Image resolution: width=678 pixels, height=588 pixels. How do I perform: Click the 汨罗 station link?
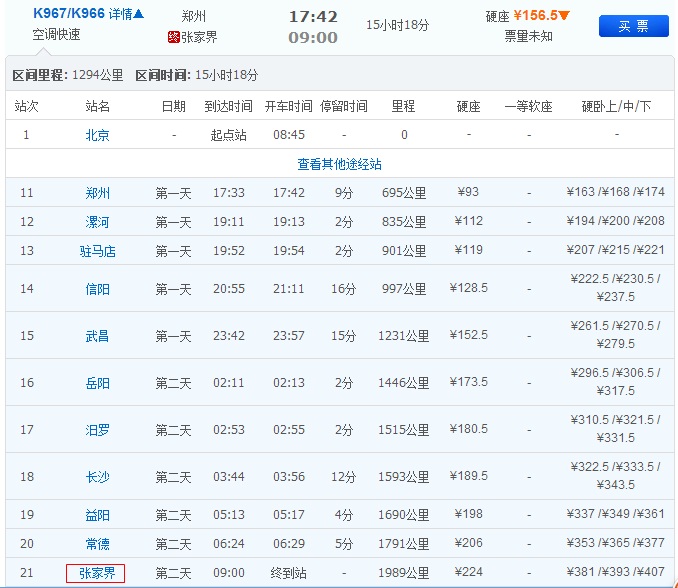(x=98, y=430)
